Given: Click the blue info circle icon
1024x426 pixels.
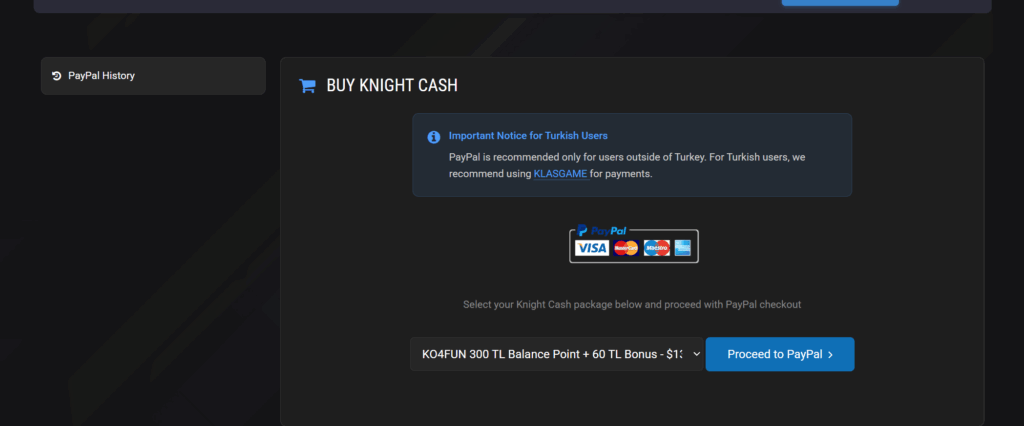Looking at the screenshot, I should point(433,137).
